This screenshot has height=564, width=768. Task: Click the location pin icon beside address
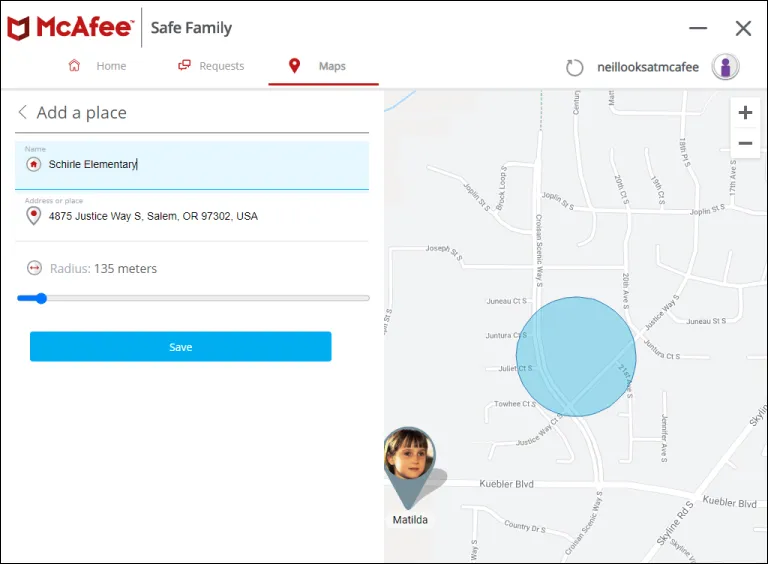click(34, 216)
